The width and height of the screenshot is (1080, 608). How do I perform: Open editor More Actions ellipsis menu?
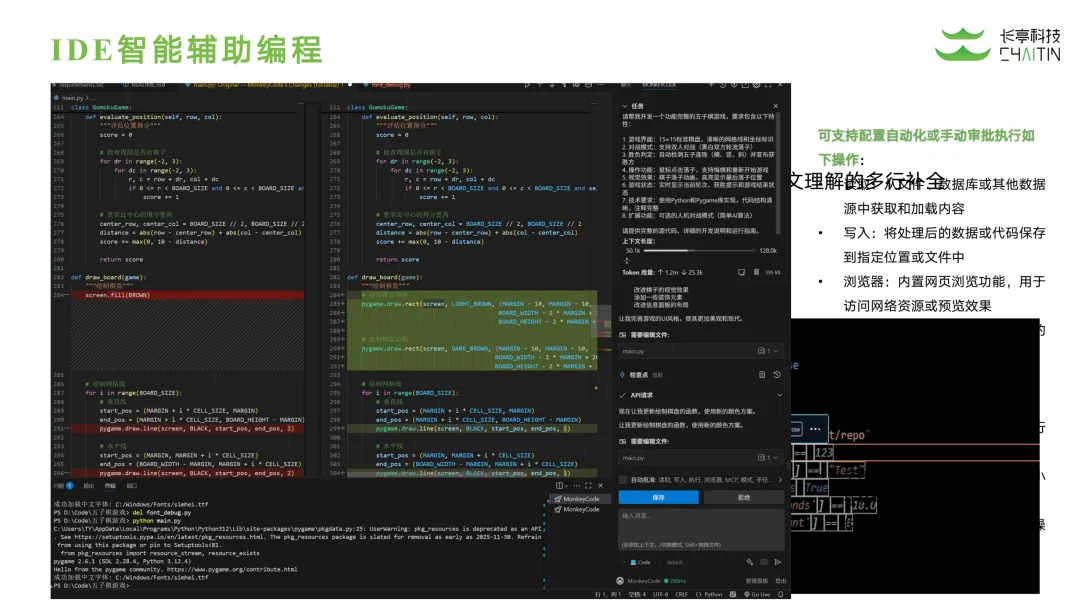click(x=600, y=85)
